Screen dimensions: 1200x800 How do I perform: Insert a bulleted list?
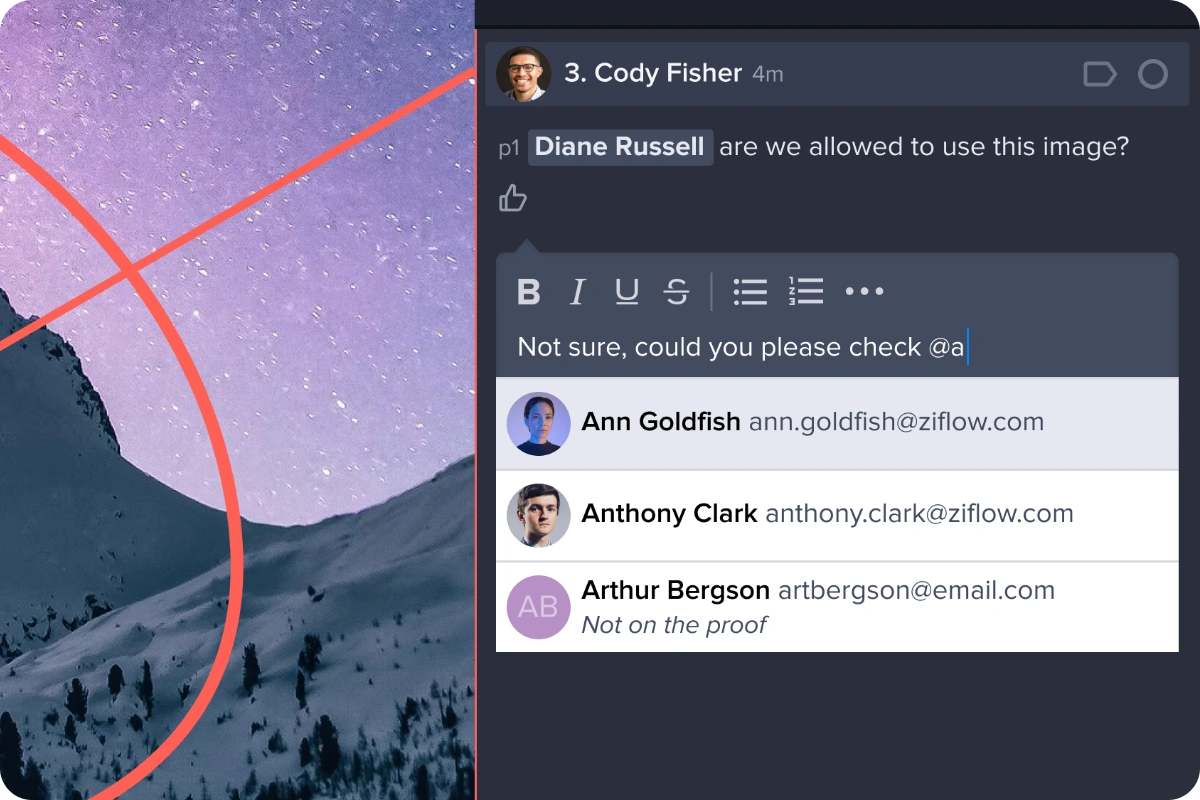tap(750, 292)
